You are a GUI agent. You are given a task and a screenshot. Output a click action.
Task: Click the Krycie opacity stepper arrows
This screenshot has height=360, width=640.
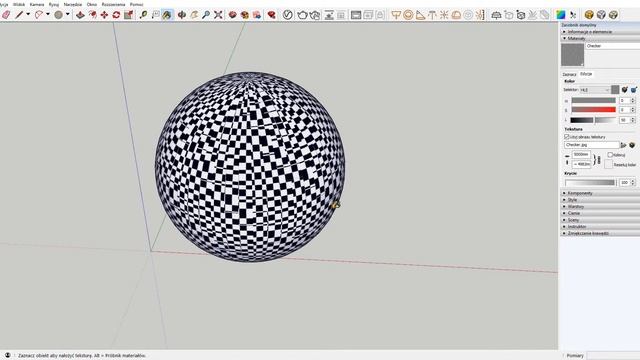click(x=633, y=182)
